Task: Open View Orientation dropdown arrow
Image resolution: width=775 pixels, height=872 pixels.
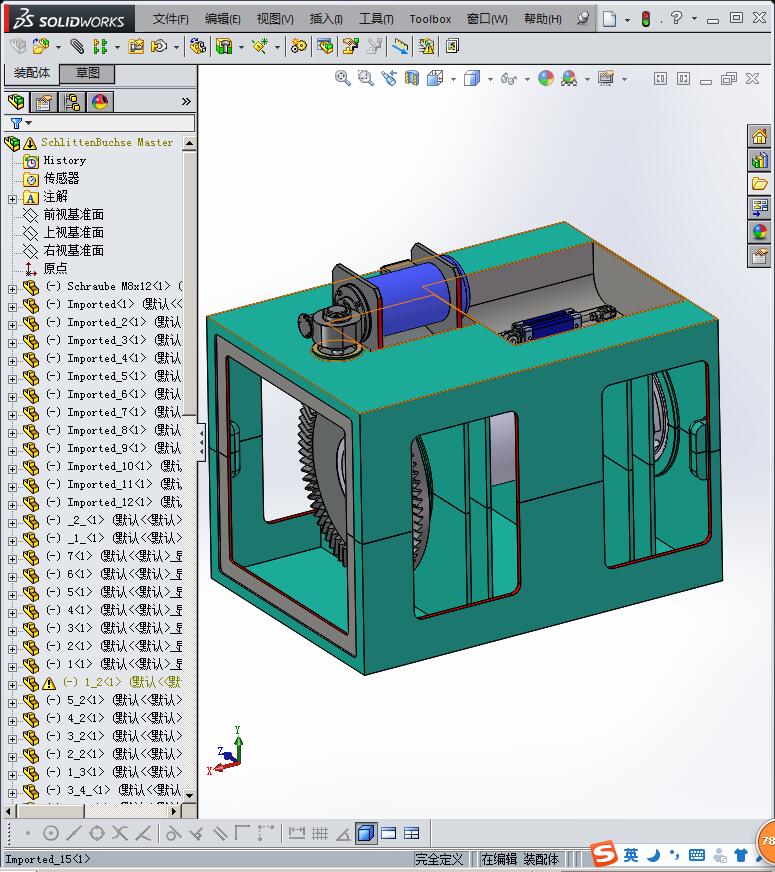Action: pos(453,80)
